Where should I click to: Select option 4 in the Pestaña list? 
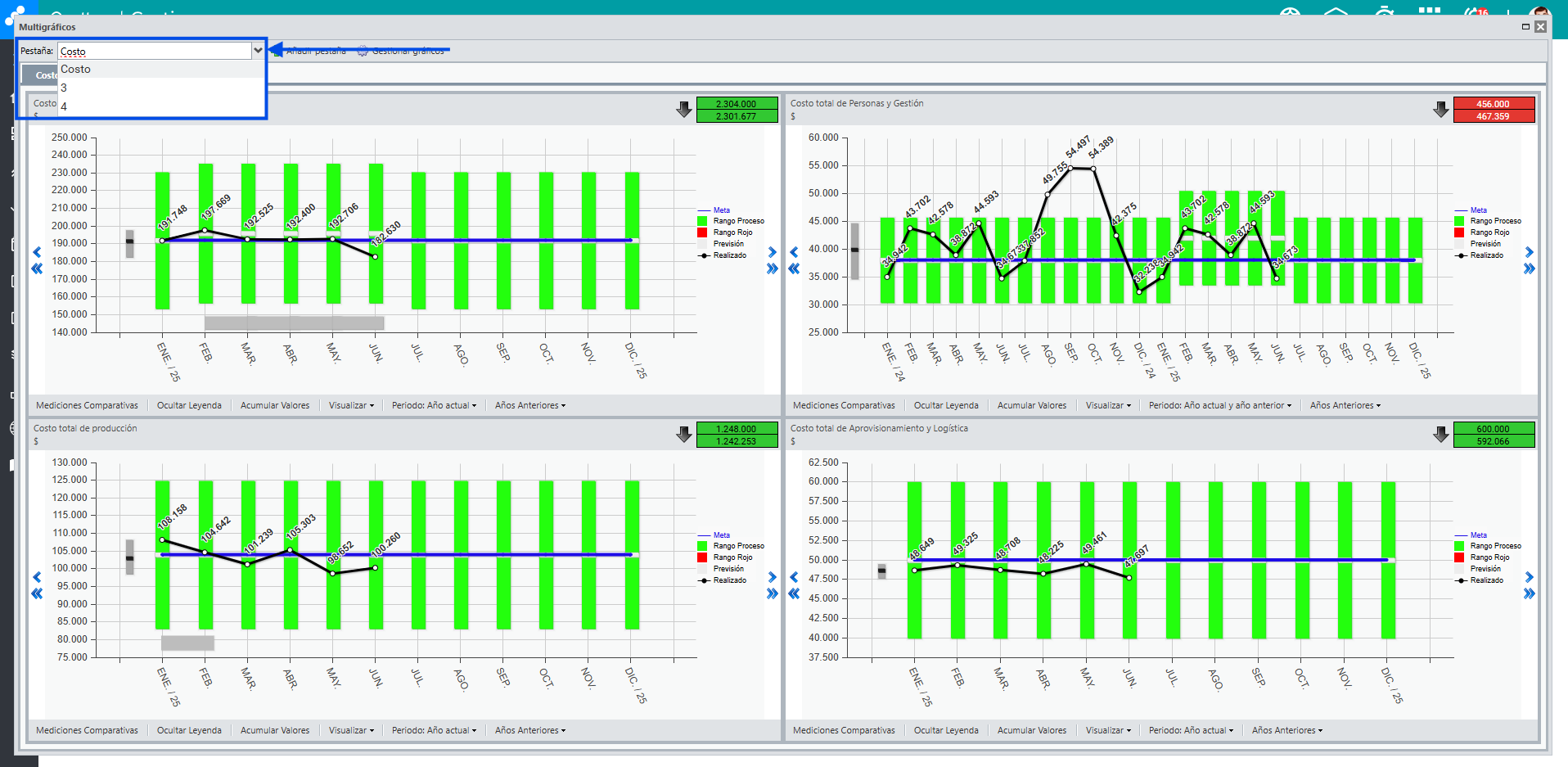point(64,106)
